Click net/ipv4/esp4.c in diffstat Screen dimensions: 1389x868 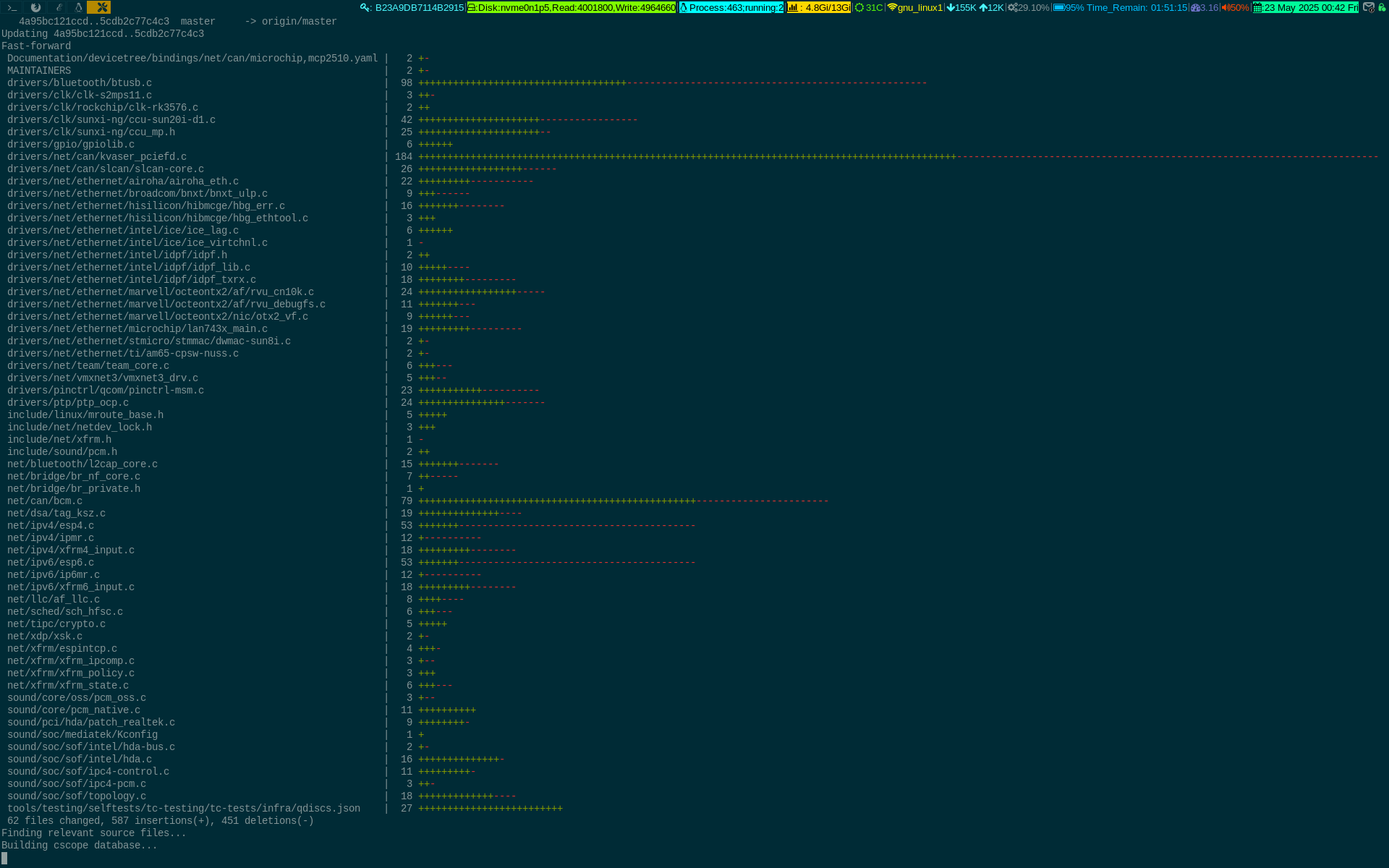[x=51, y=526]
